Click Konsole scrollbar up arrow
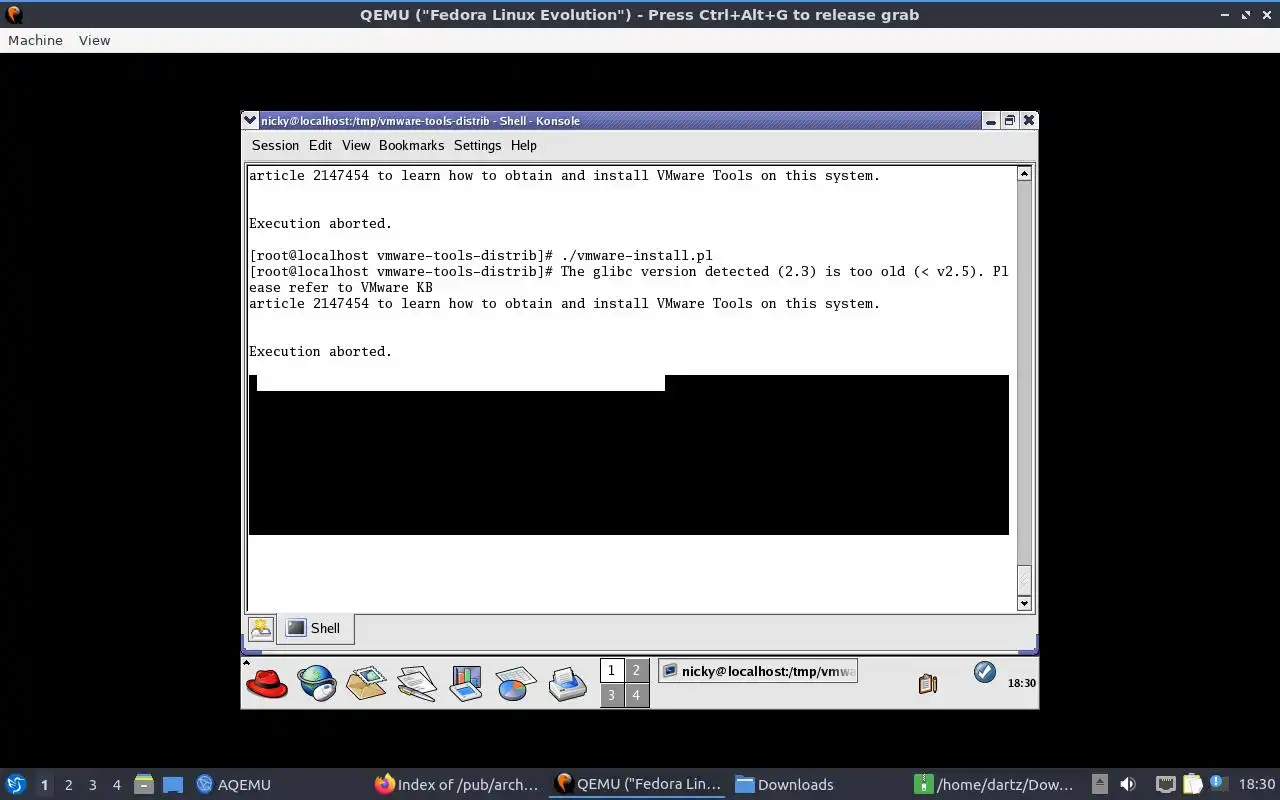 tap(1024, 174)
